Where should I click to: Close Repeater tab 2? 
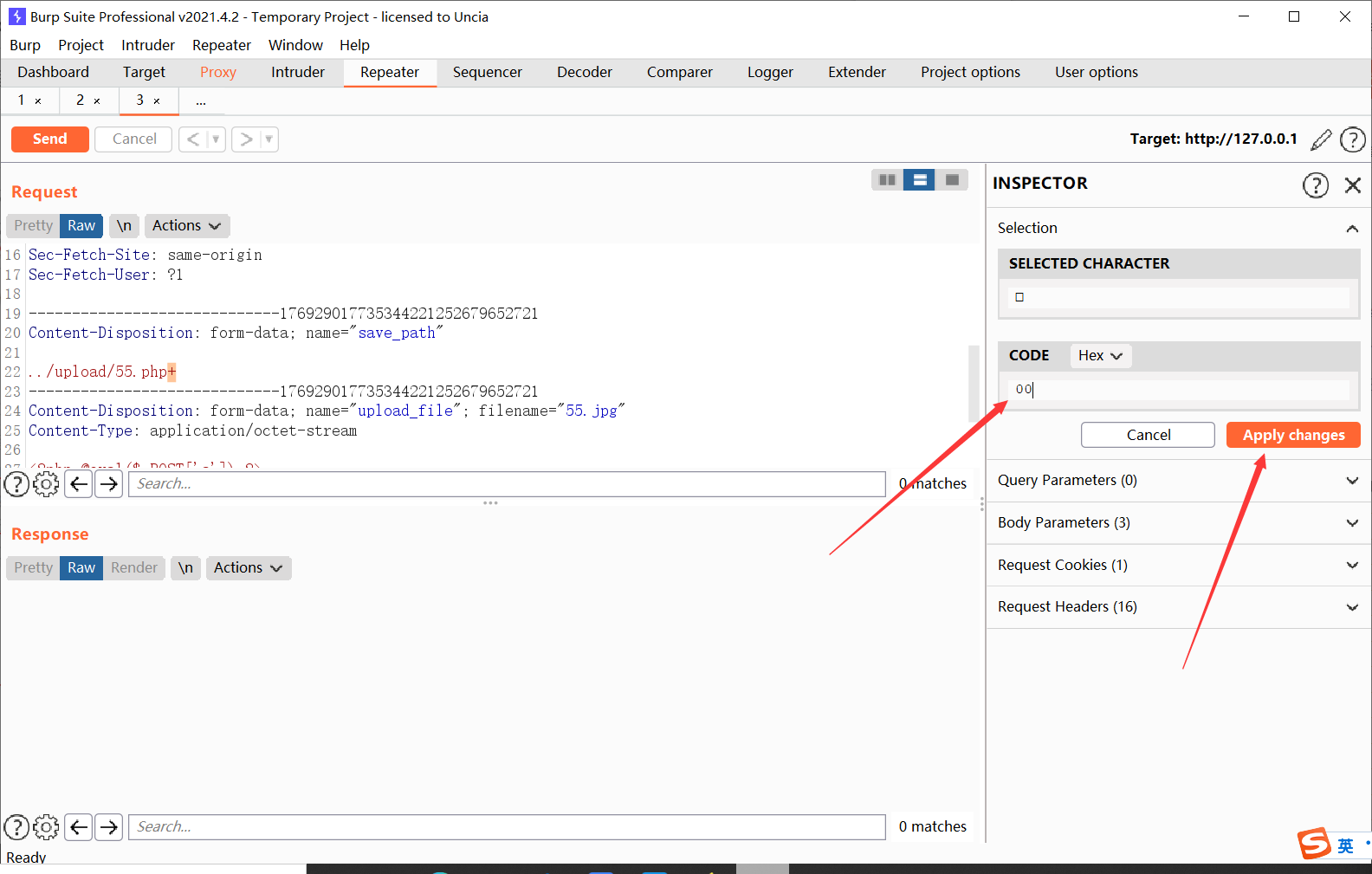[97, 100]
